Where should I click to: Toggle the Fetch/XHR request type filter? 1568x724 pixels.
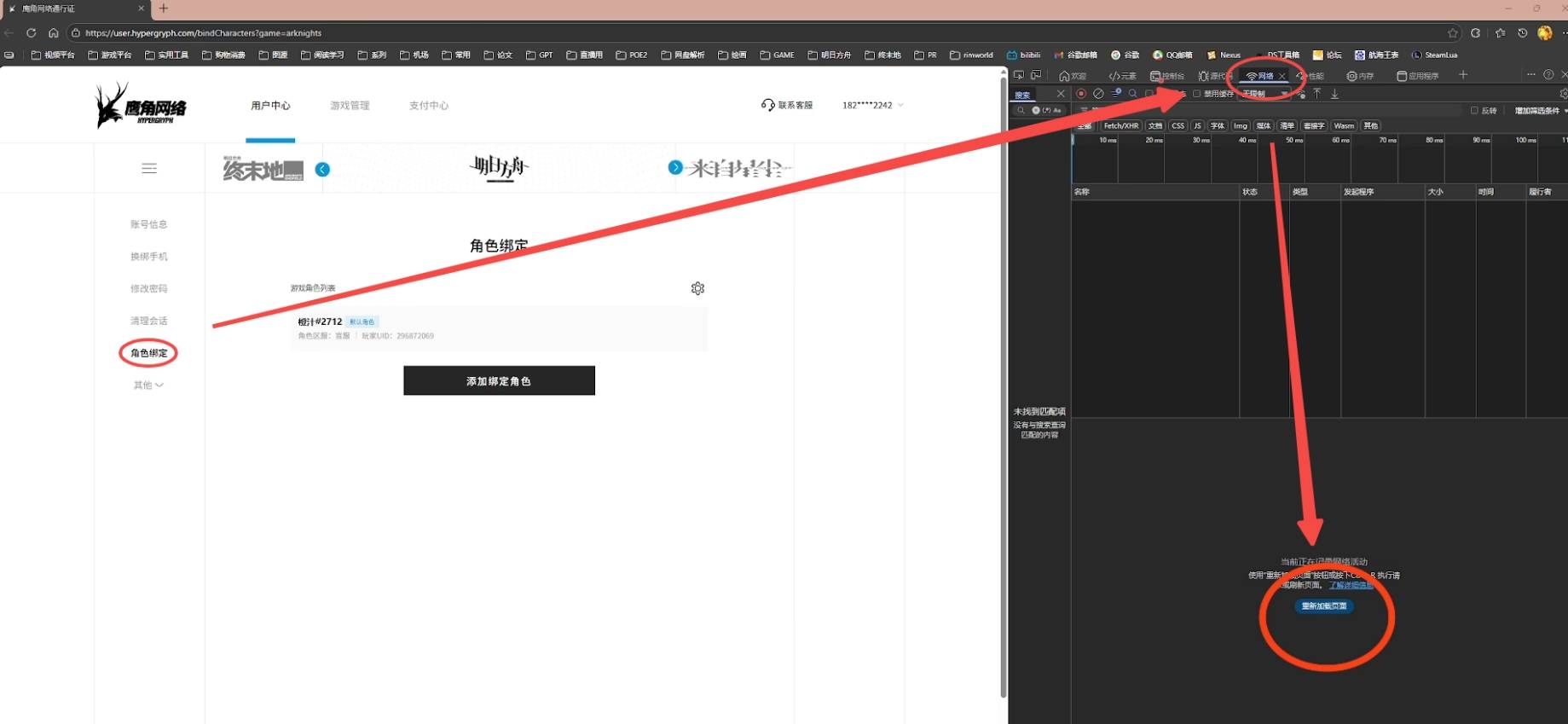(1120, 126)
